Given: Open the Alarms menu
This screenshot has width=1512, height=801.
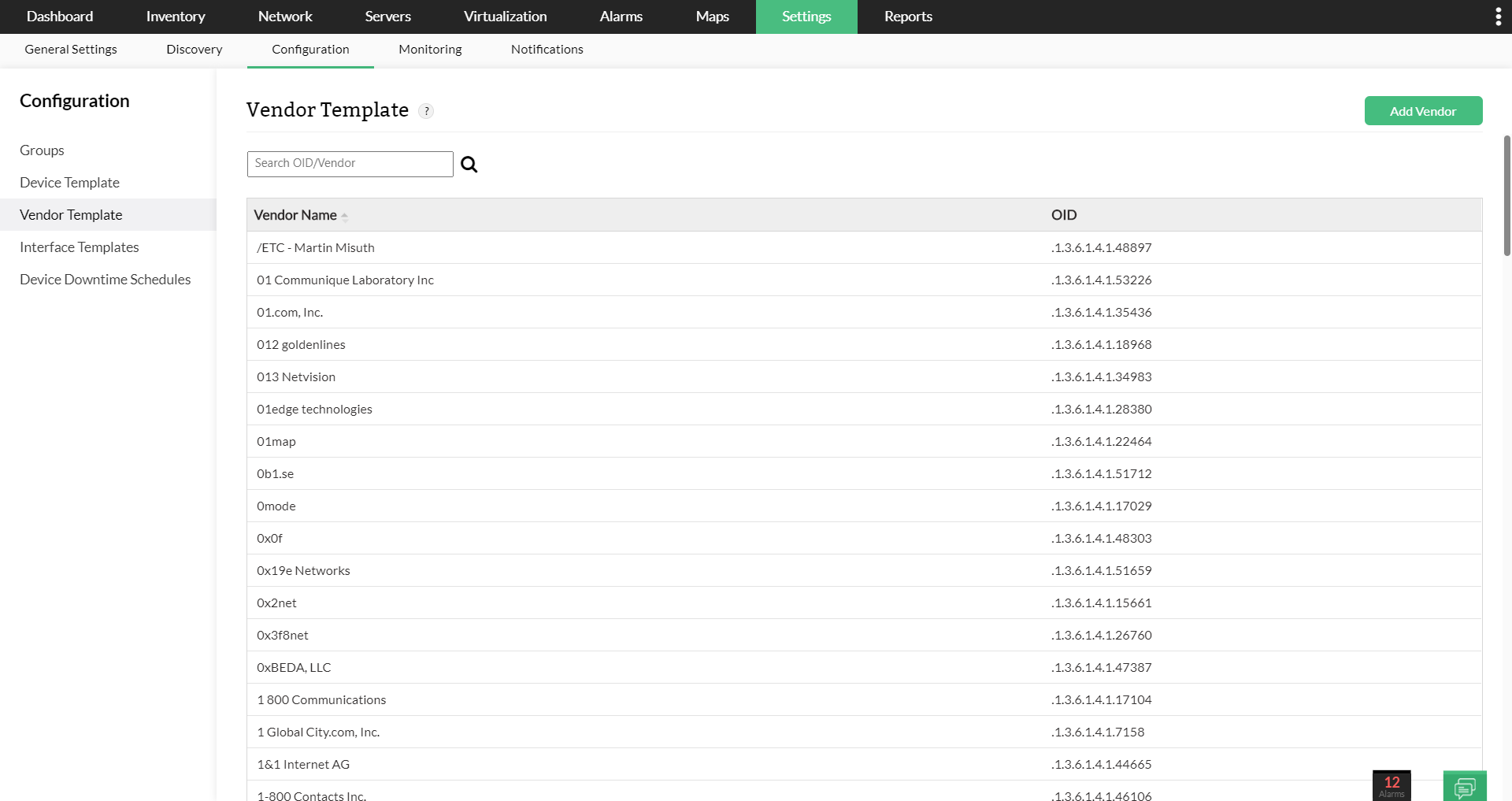Looking at the screenshot, I should coord(621,17).
